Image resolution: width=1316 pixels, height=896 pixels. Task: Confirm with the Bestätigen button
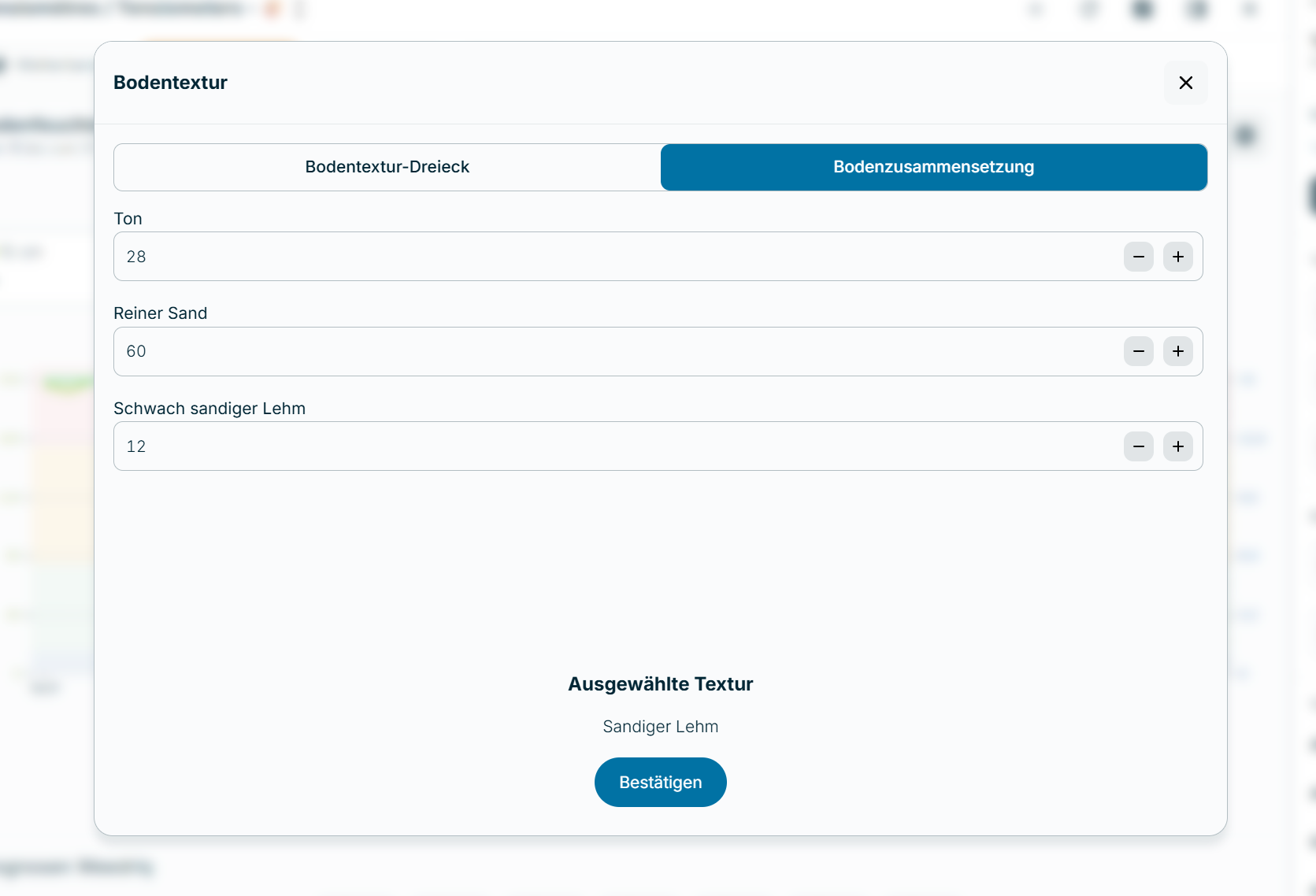[x=660, y=782]
